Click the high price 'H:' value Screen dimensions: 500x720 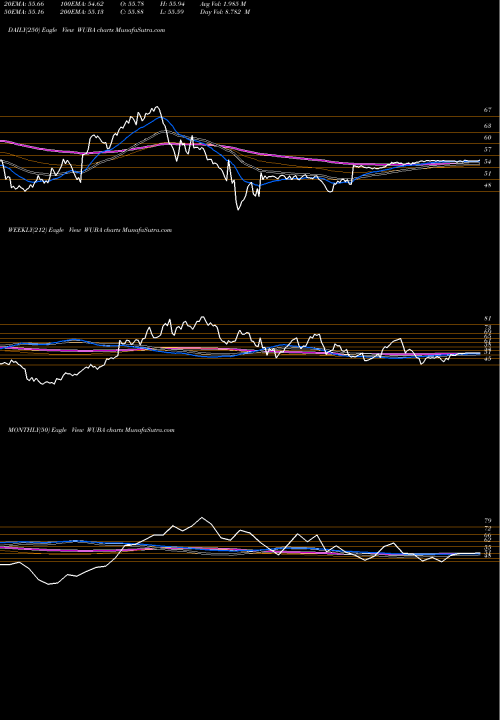pos(172,4)
